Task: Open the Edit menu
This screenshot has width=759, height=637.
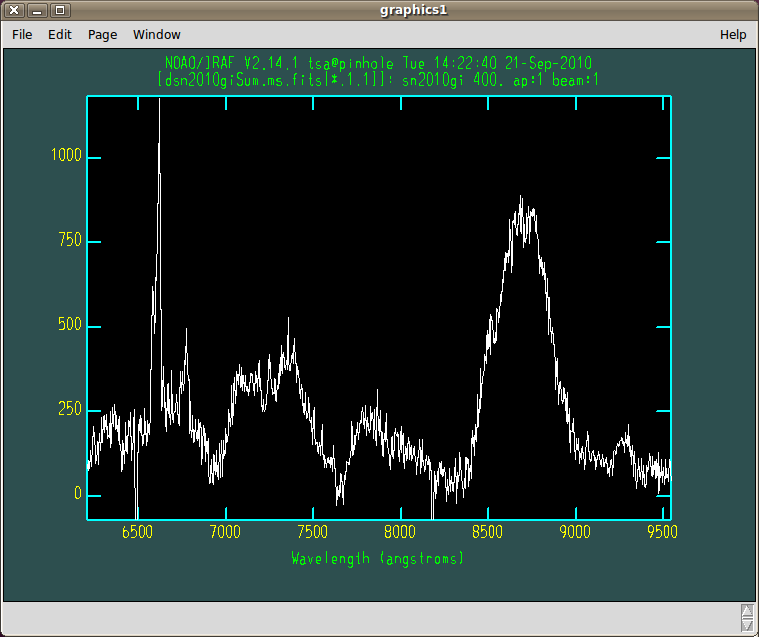Action: (x=60, y=34)
